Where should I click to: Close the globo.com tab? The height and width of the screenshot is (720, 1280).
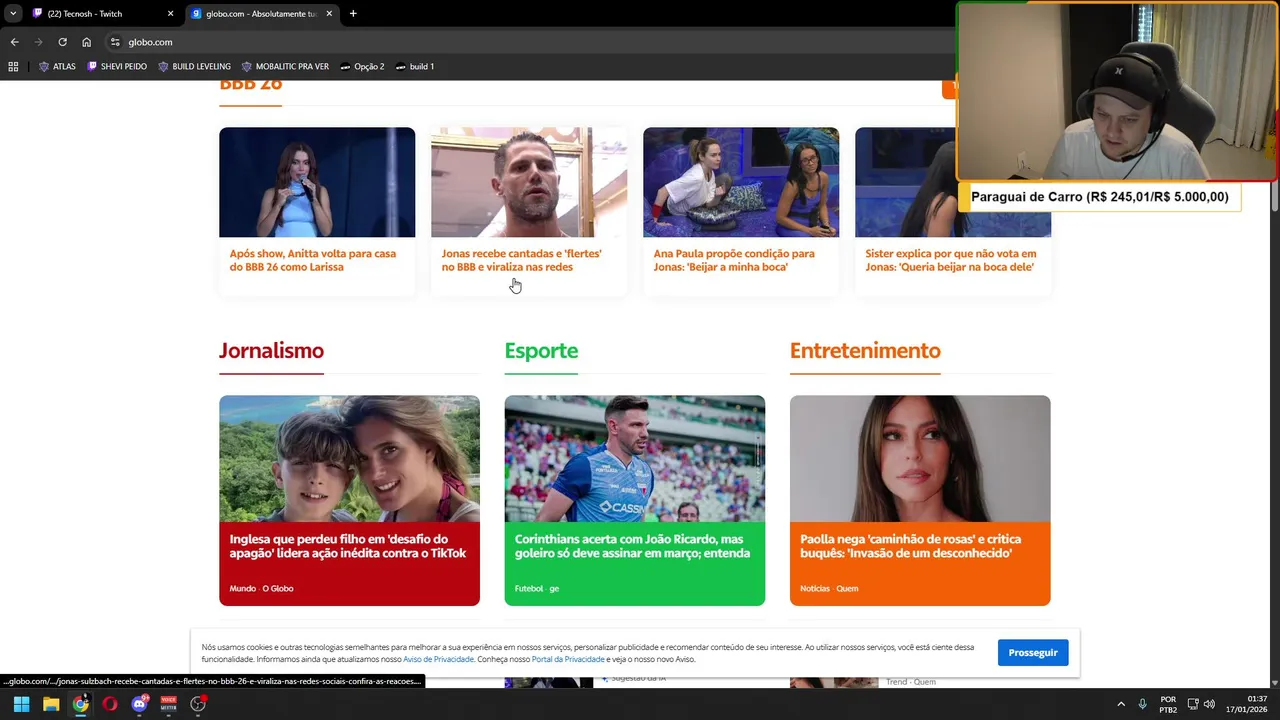pyautogui.click(x=329, y=14)
